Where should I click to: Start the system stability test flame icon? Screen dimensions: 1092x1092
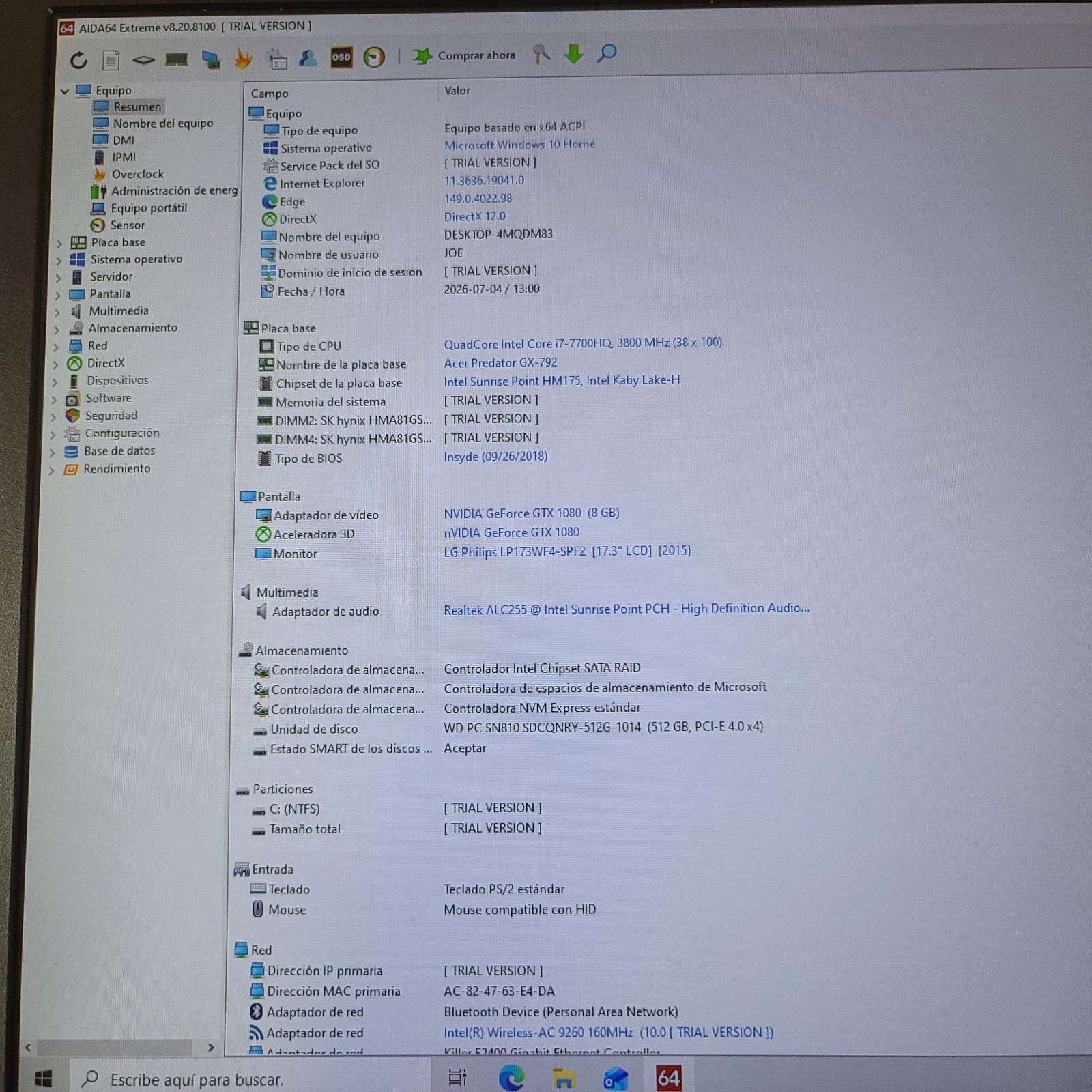pos(243,59)
